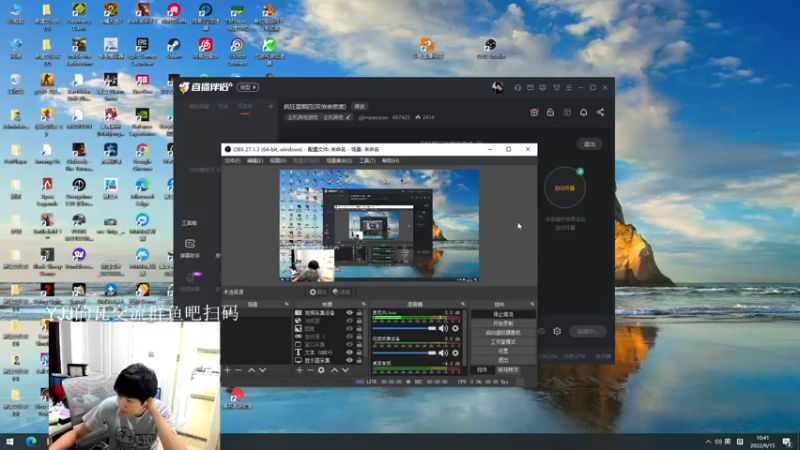Image resolution: width=800 pixels, height=450 pixels.
Task: Click the lock icon in 直播伴侣 toolbar
Action: [x=551, y=112]
